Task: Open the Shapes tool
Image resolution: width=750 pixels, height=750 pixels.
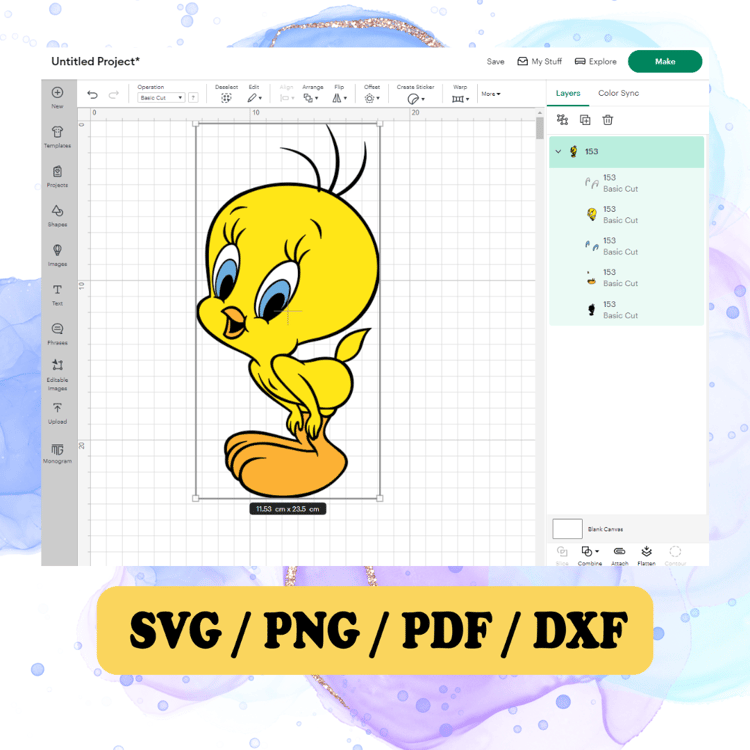Action: point(57,215)
